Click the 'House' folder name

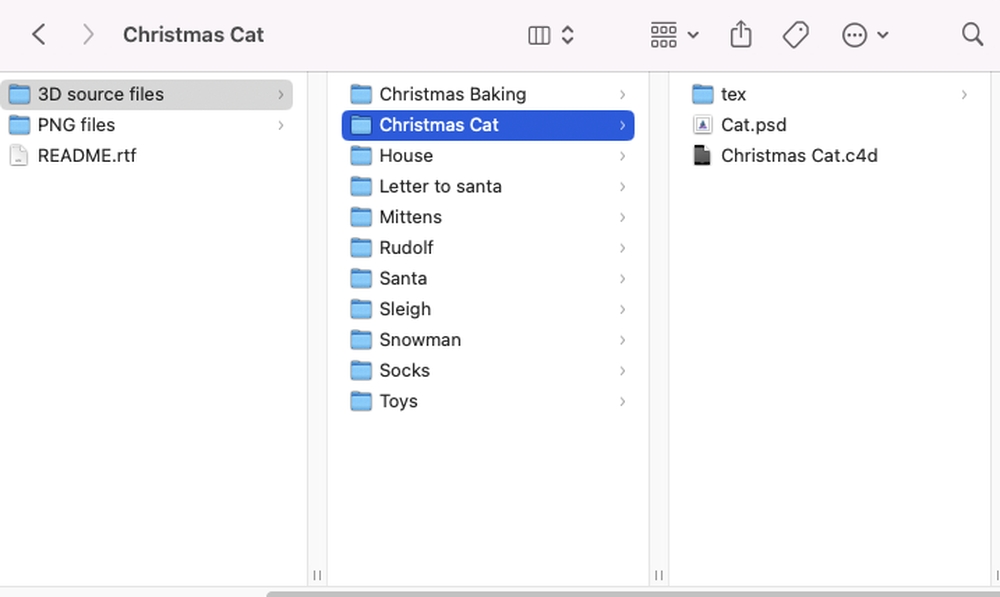point(406,156)
